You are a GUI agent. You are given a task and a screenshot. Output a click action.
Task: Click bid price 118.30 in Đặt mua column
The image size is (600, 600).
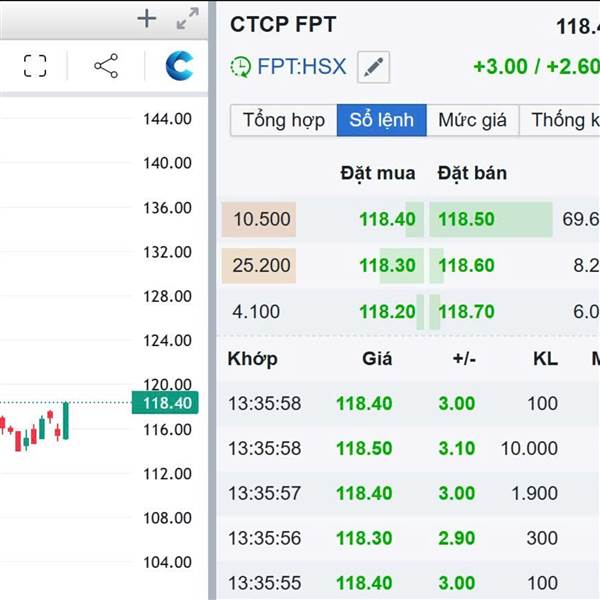click(x=387, y=266)
